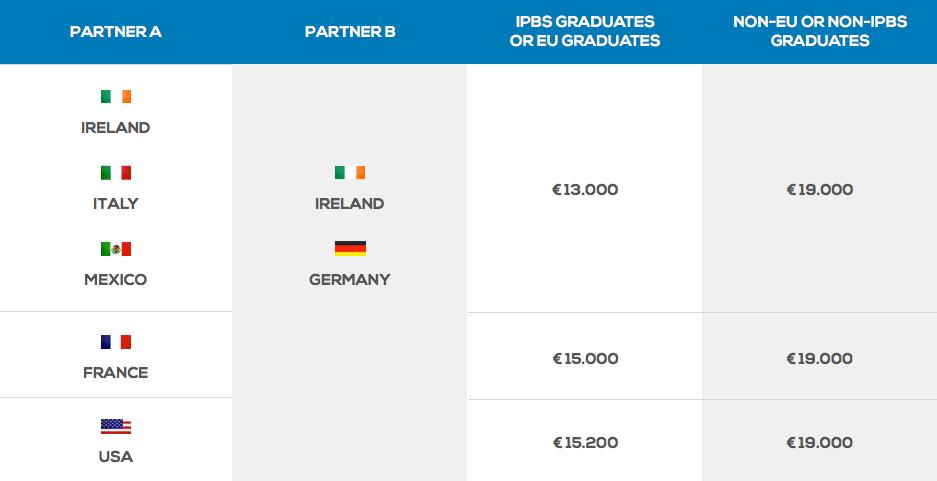937x481 pixels.
Task: Click the €15.200 fee for USA
Action: 585,443
